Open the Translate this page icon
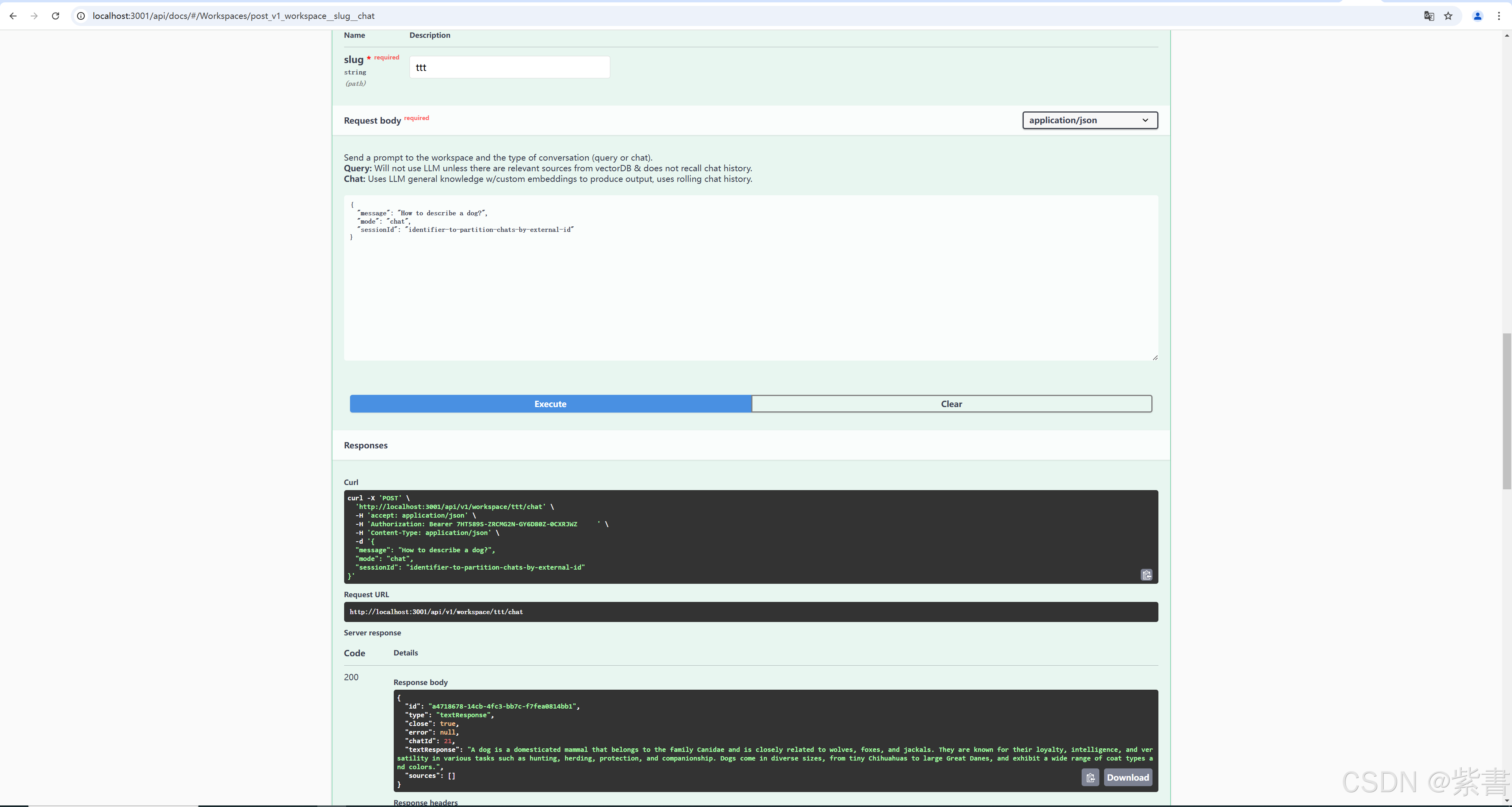Image resolution: width=1512 pixels, height=807 pixels. (1429, 16)
